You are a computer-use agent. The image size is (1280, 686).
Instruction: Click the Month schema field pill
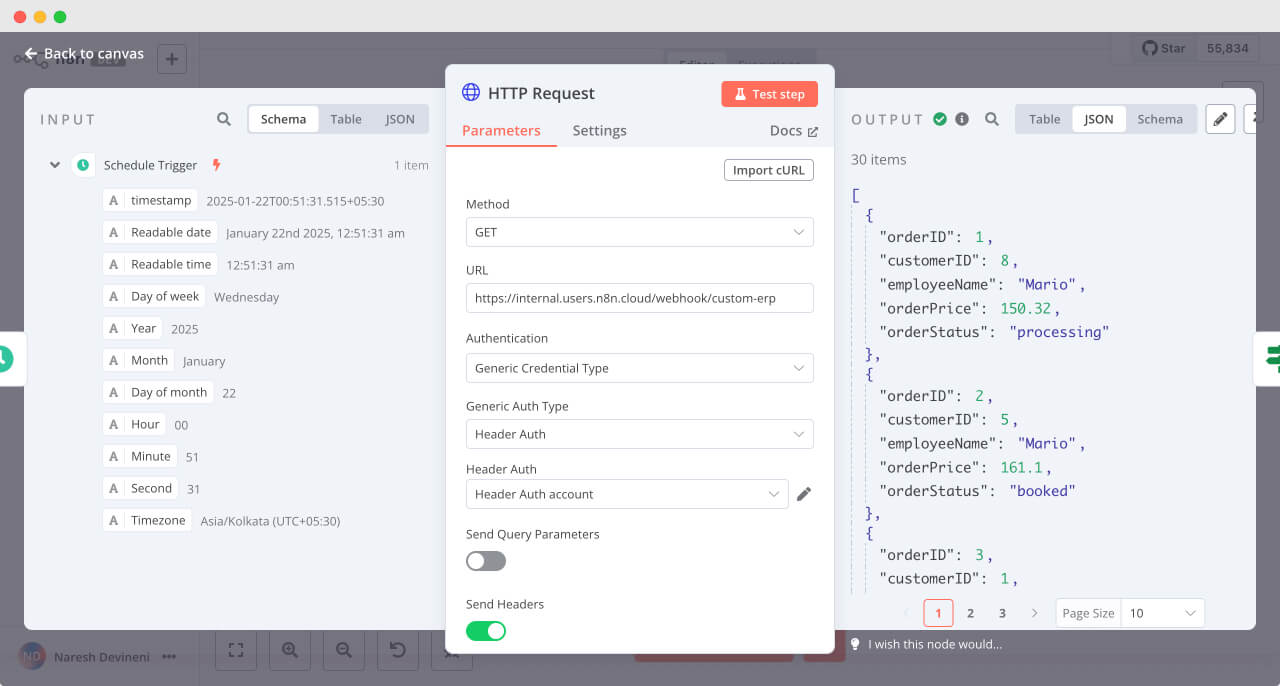[x=139, y=361]
